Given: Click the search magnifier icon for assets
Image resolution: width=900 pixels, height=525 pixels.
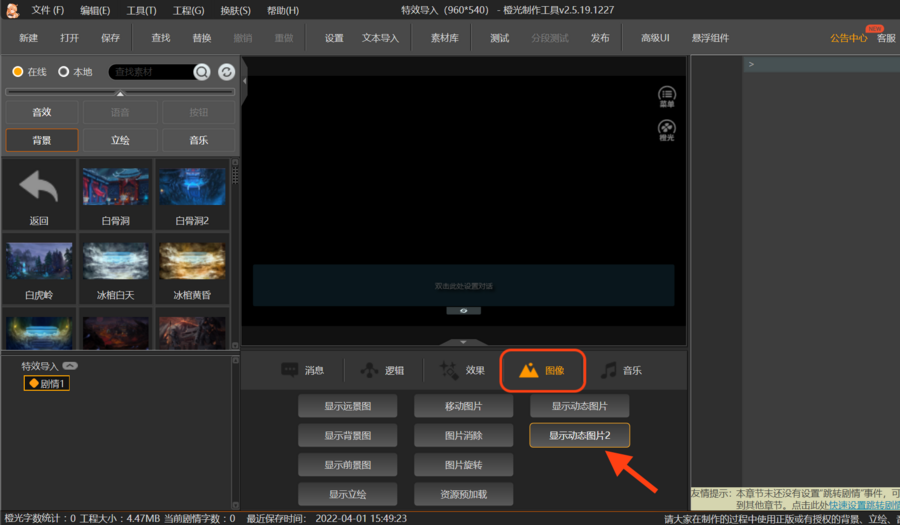Looking at the screenshot, I should click(x=202, y=72).
